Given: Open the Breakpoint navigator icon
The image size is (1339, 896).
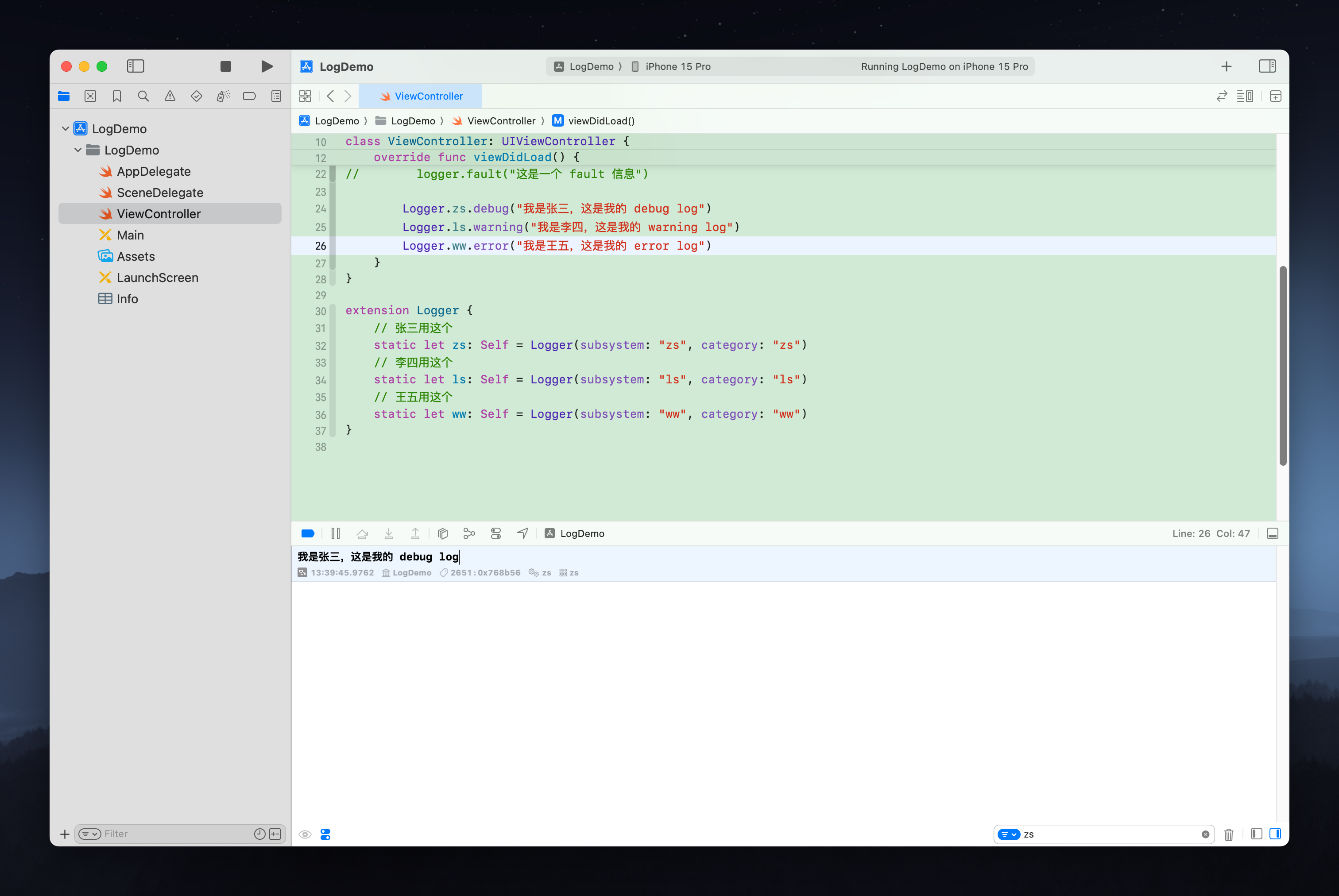Looking at the screenshot, I should [249, 96].
